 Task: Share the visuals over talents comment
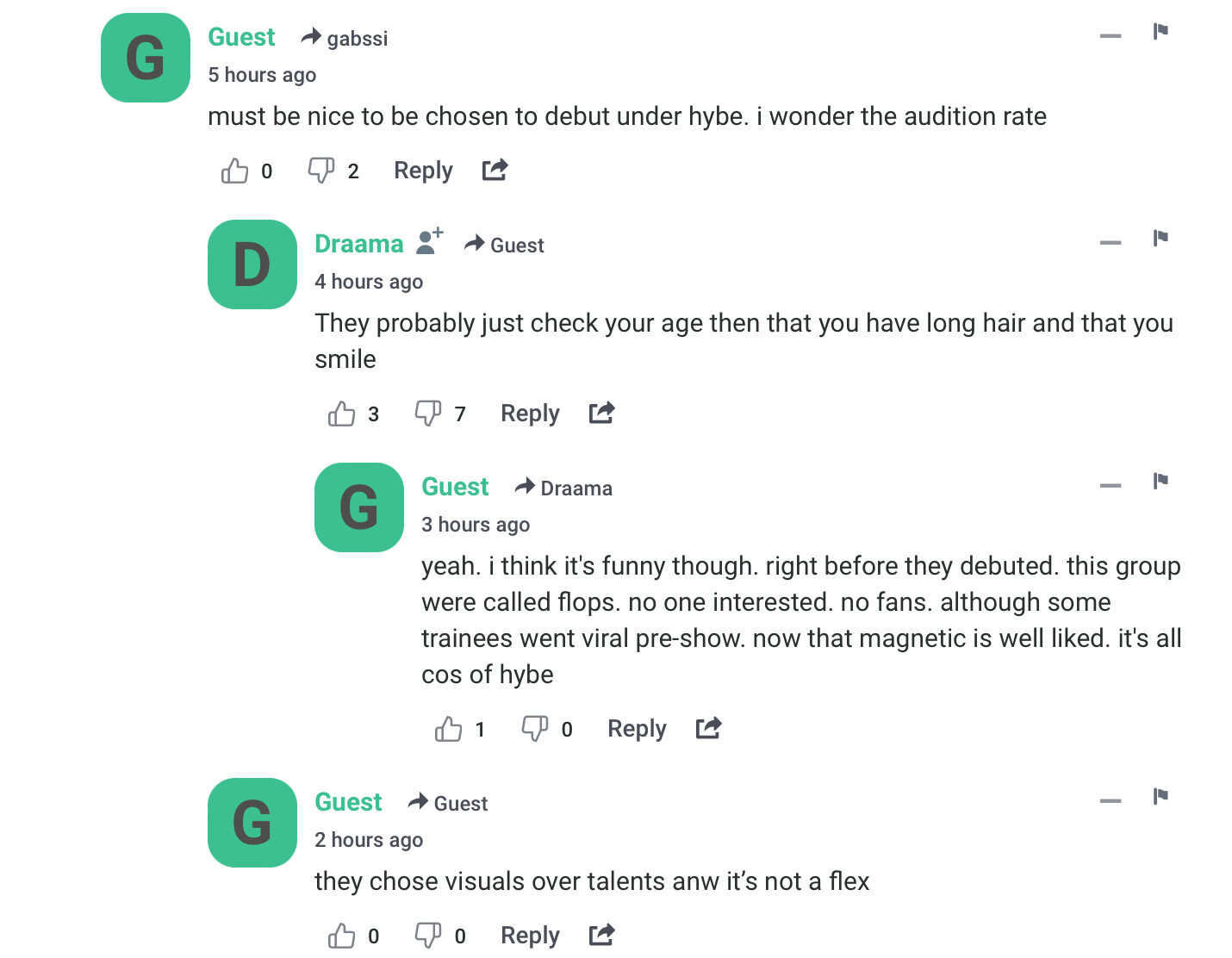click(601, 935)
